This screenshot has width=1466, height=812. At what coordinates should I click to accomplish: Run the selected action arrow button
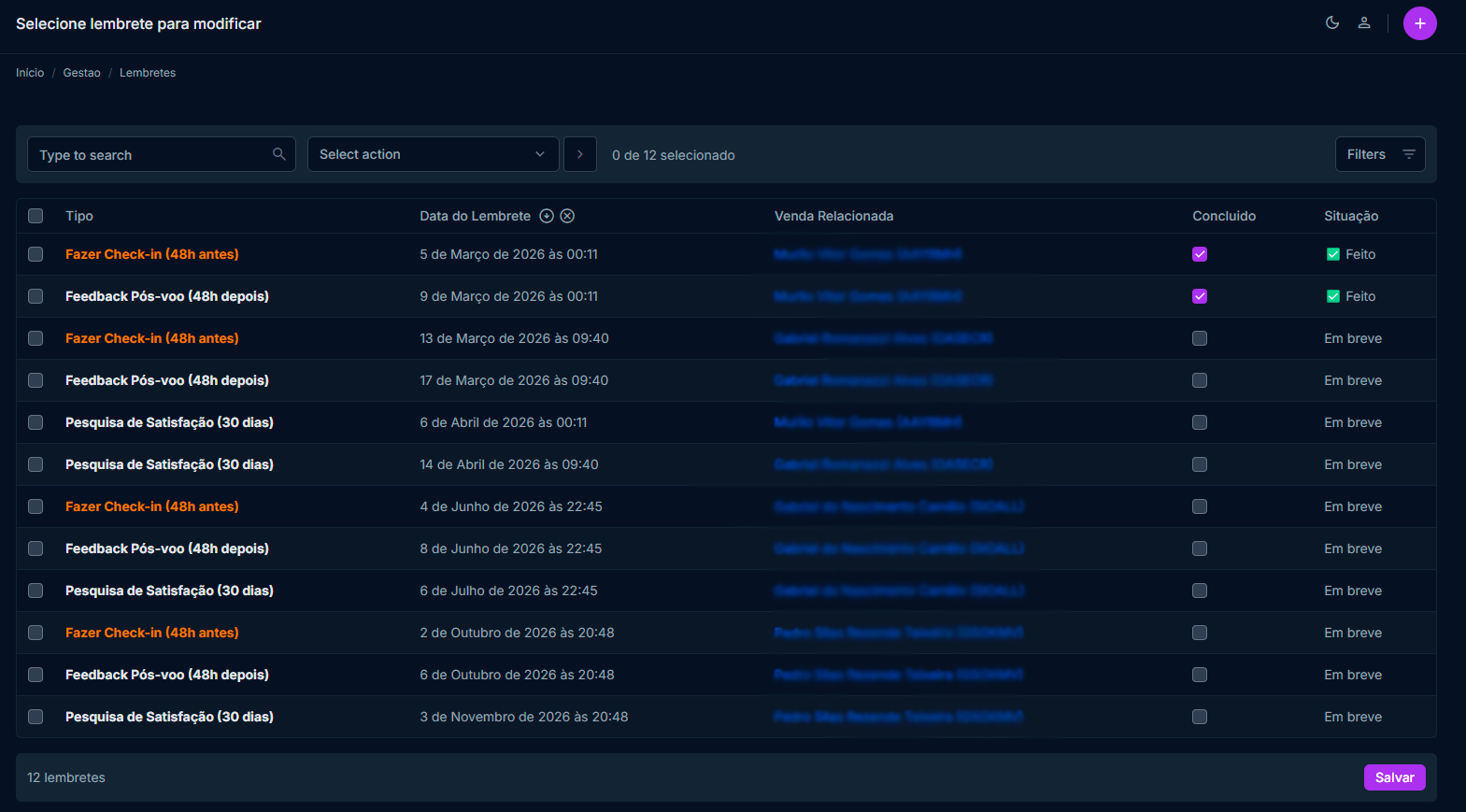point(580,154)
